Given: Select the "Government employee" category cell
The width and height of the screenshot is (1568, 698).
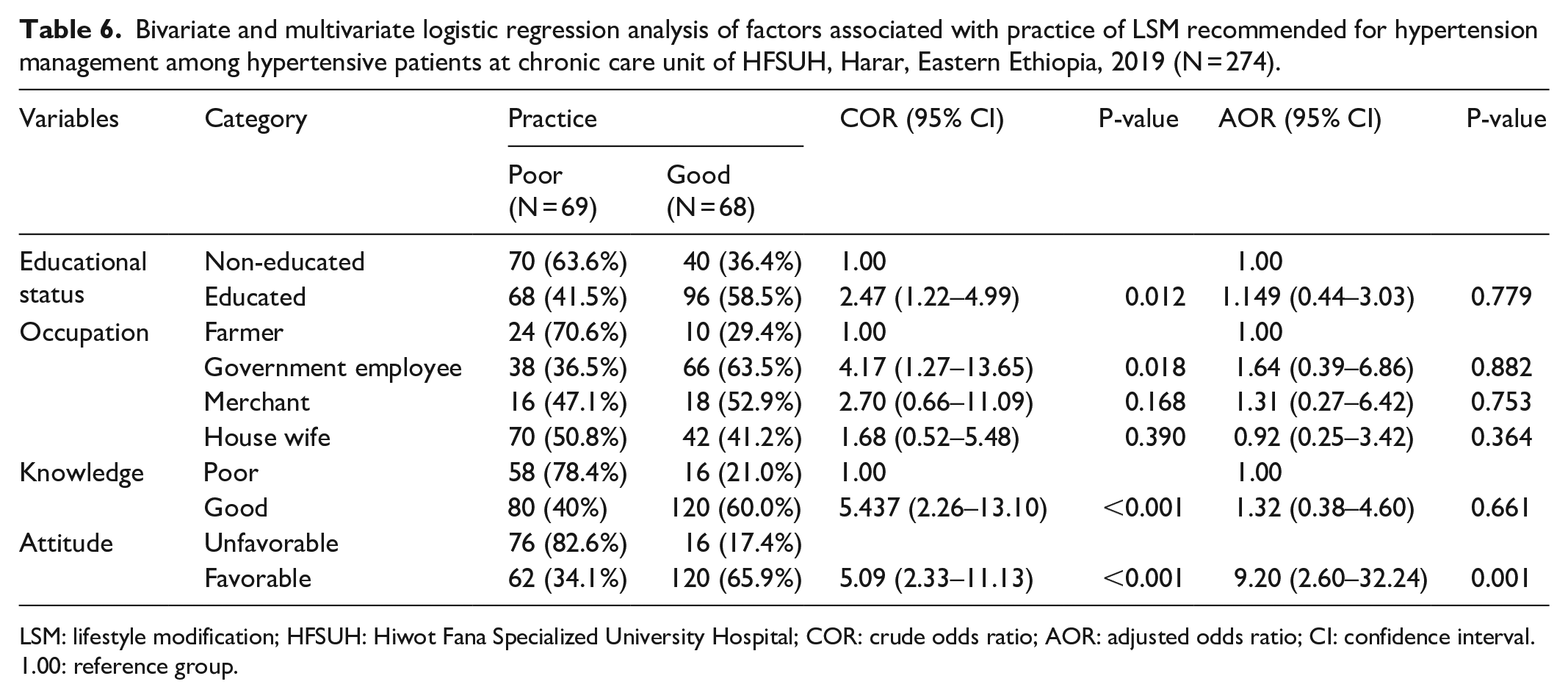Looking at the screenshot, I should [333, 367].
